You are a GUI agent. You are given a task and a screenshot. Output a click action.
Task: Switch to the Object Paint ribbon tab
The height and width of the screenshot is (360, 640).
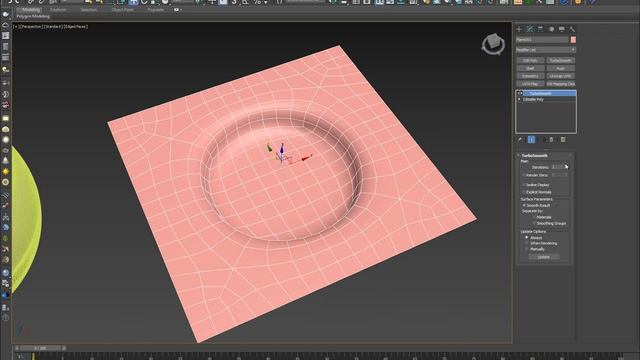pos(122,10)
